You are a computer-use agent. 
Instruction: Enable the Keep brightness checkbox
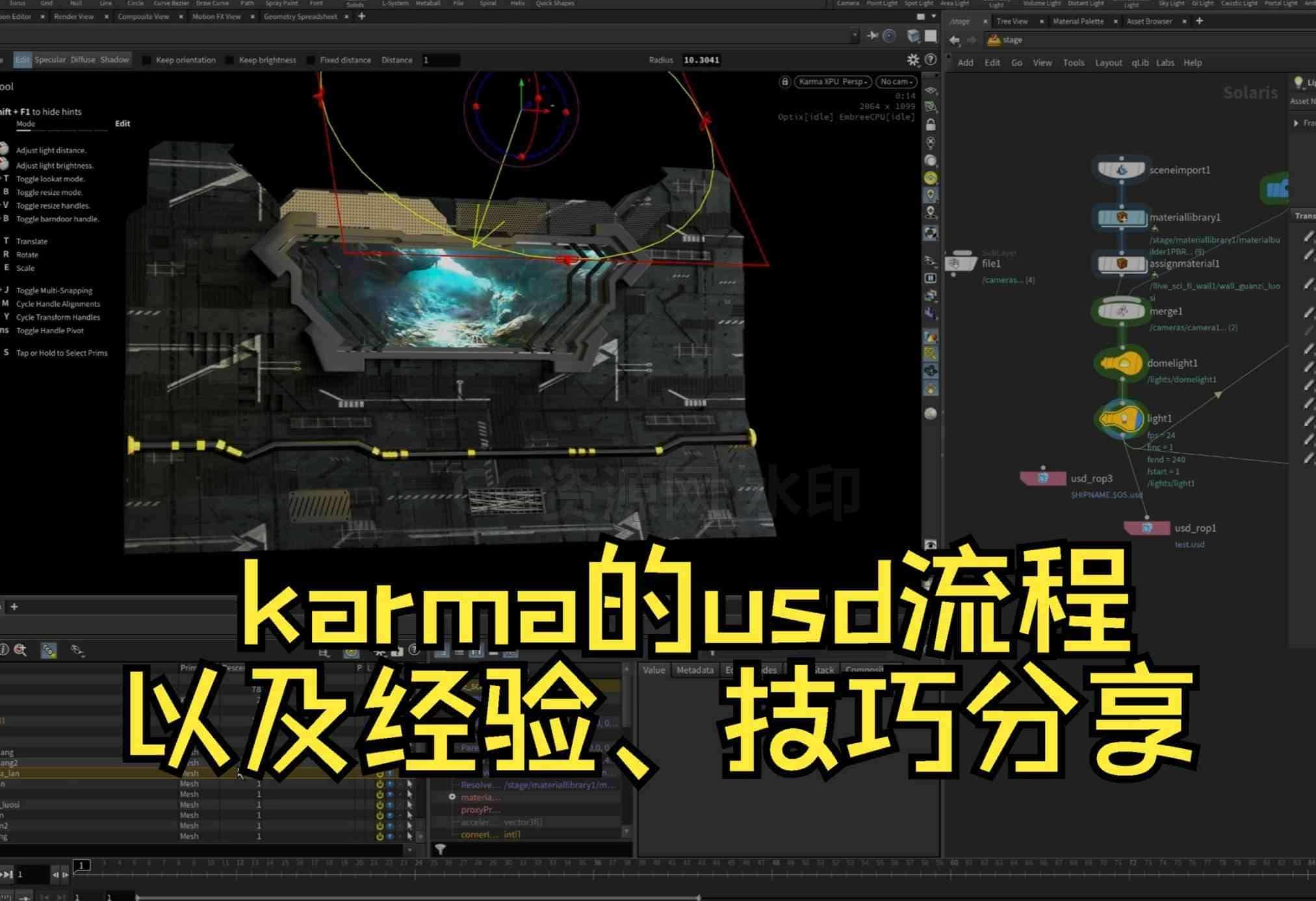[229, 60]
